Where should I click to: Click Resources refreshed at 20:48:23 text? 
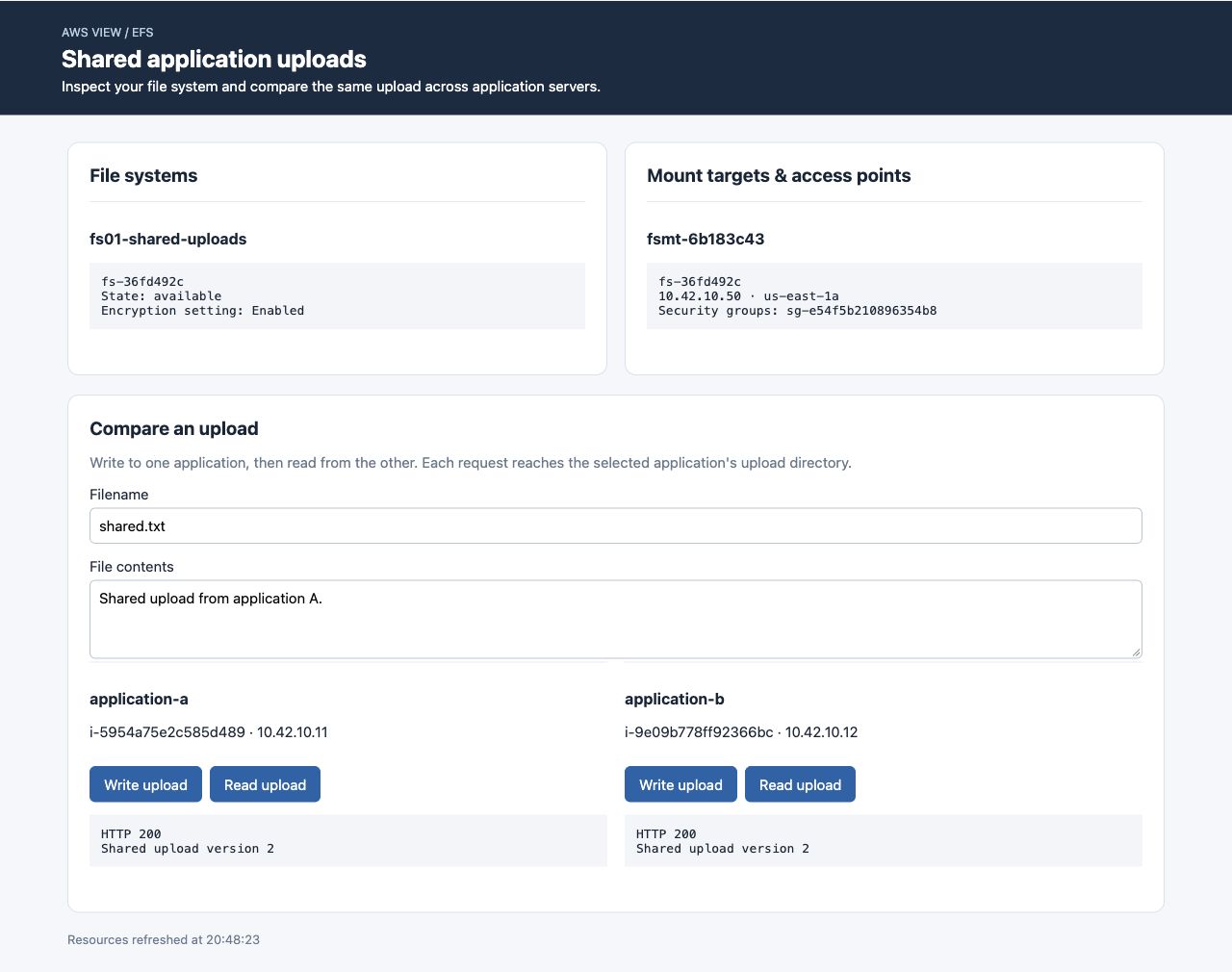(164, 939)
